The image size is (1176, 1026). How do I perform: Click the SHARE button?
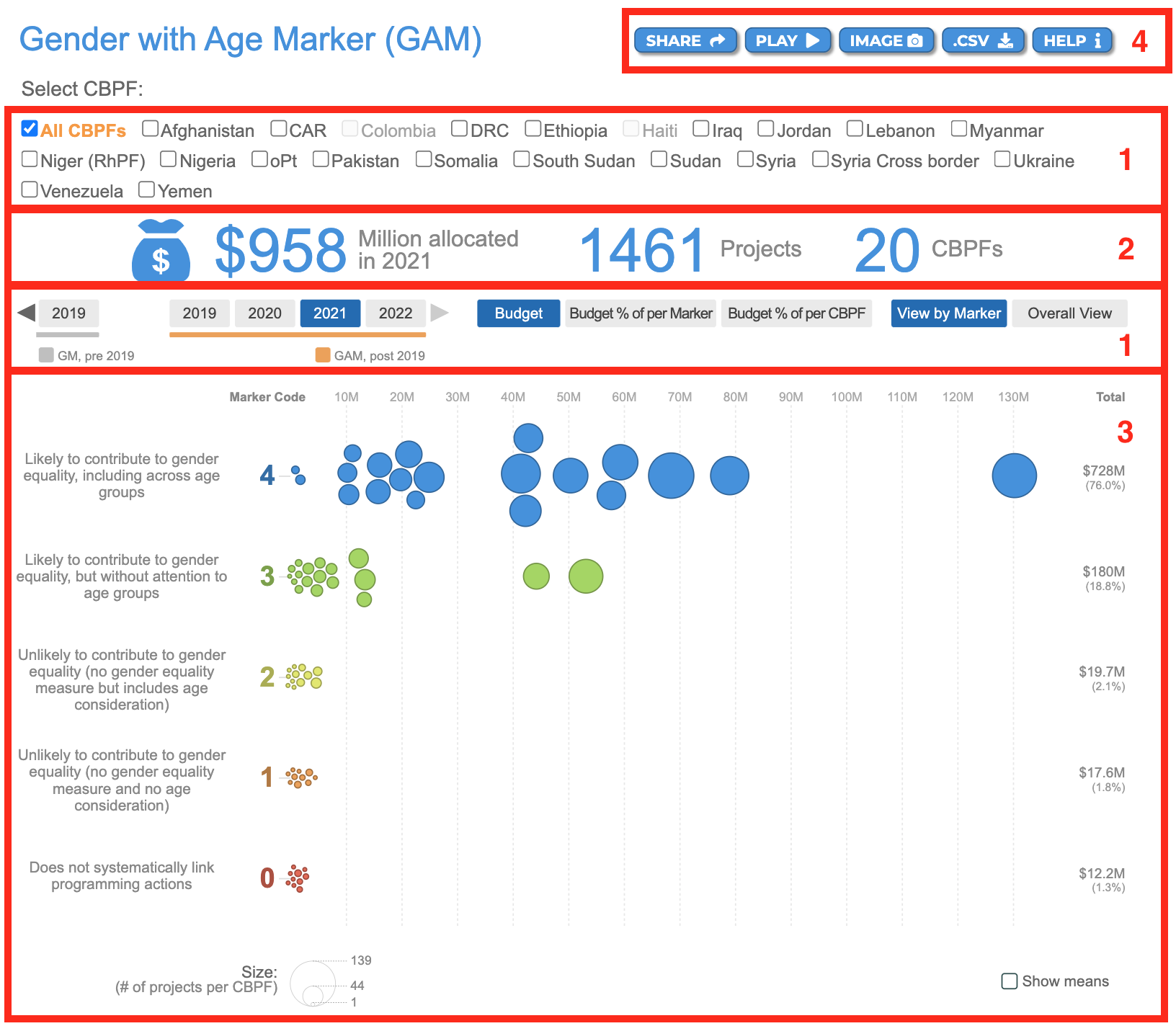[685, 40]
